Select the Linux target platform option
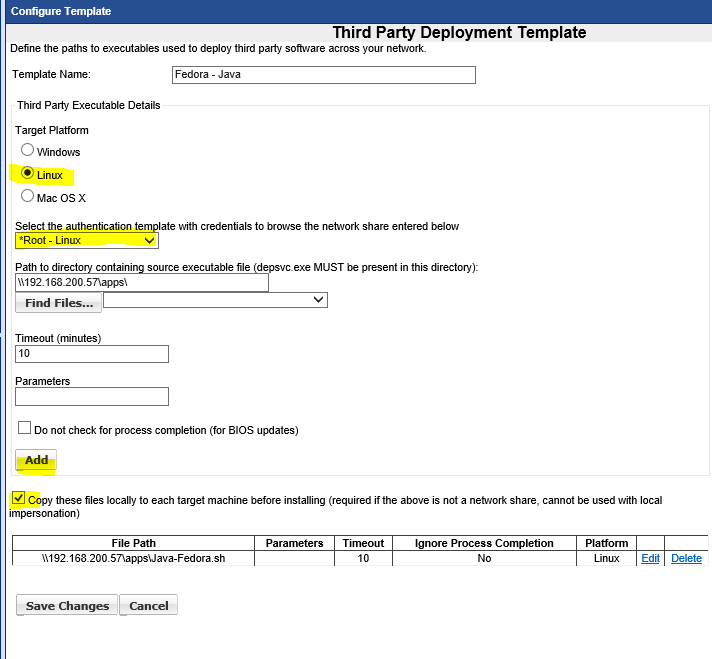The width and height of the screenshot is (712, 659). [x=28, y=174]
